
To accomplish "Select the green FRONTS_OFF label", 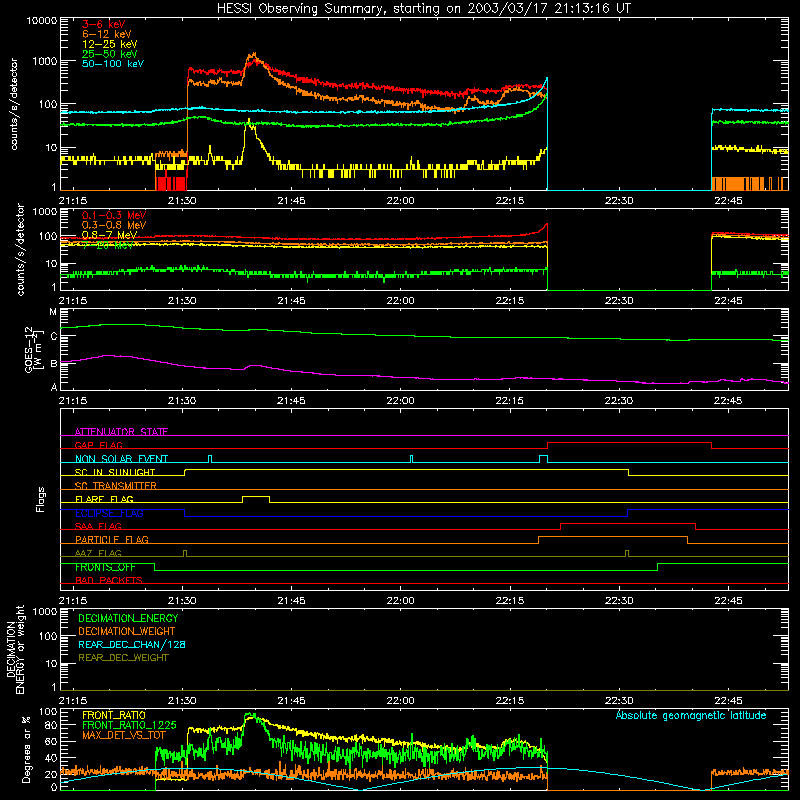I will pyautogui.click(x=105, y=567).
